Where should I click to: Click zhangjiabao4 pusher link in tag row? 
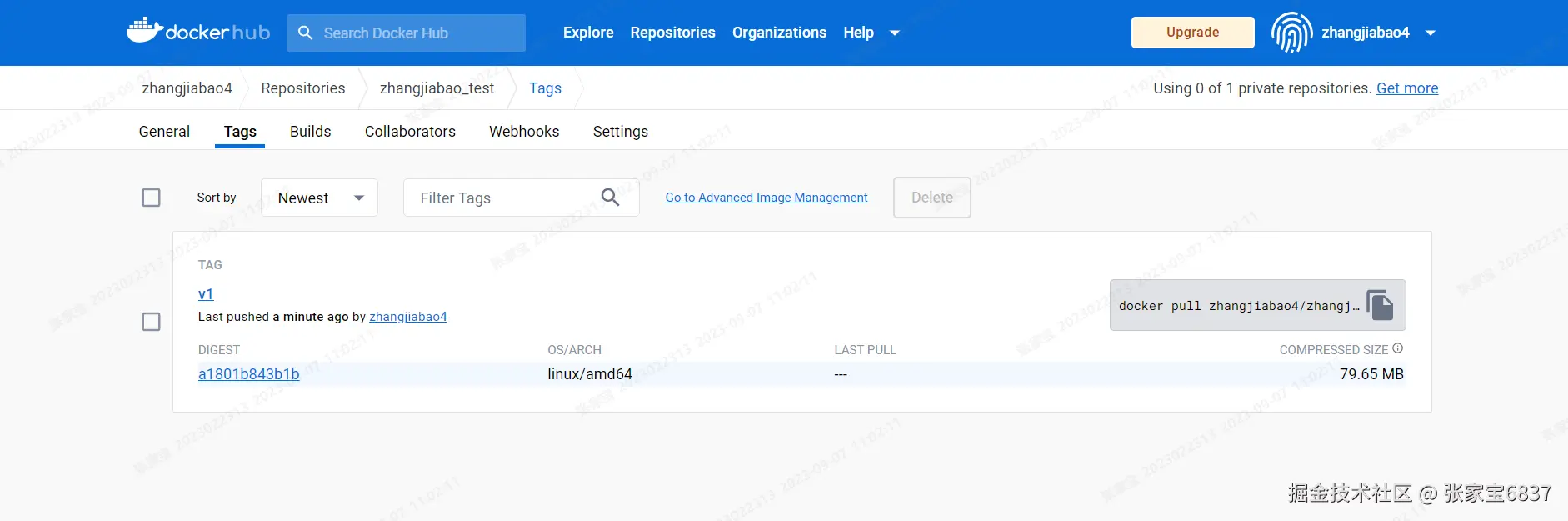point(408,317)
